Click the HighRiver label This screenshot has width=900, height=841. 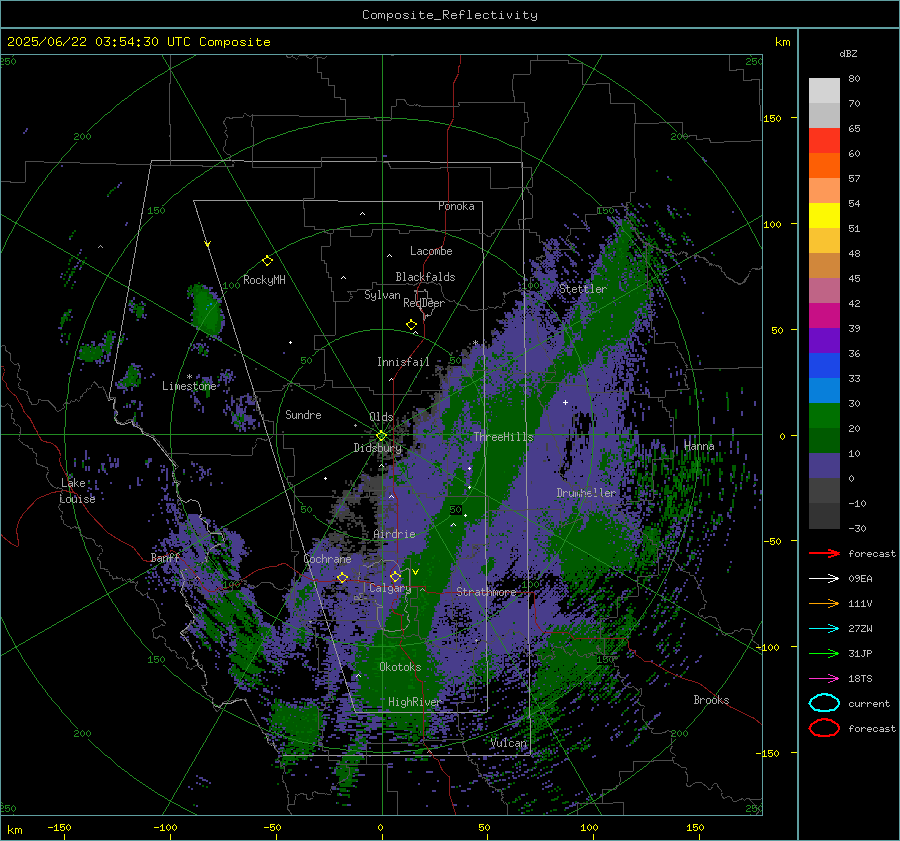(x=414, y=702)
